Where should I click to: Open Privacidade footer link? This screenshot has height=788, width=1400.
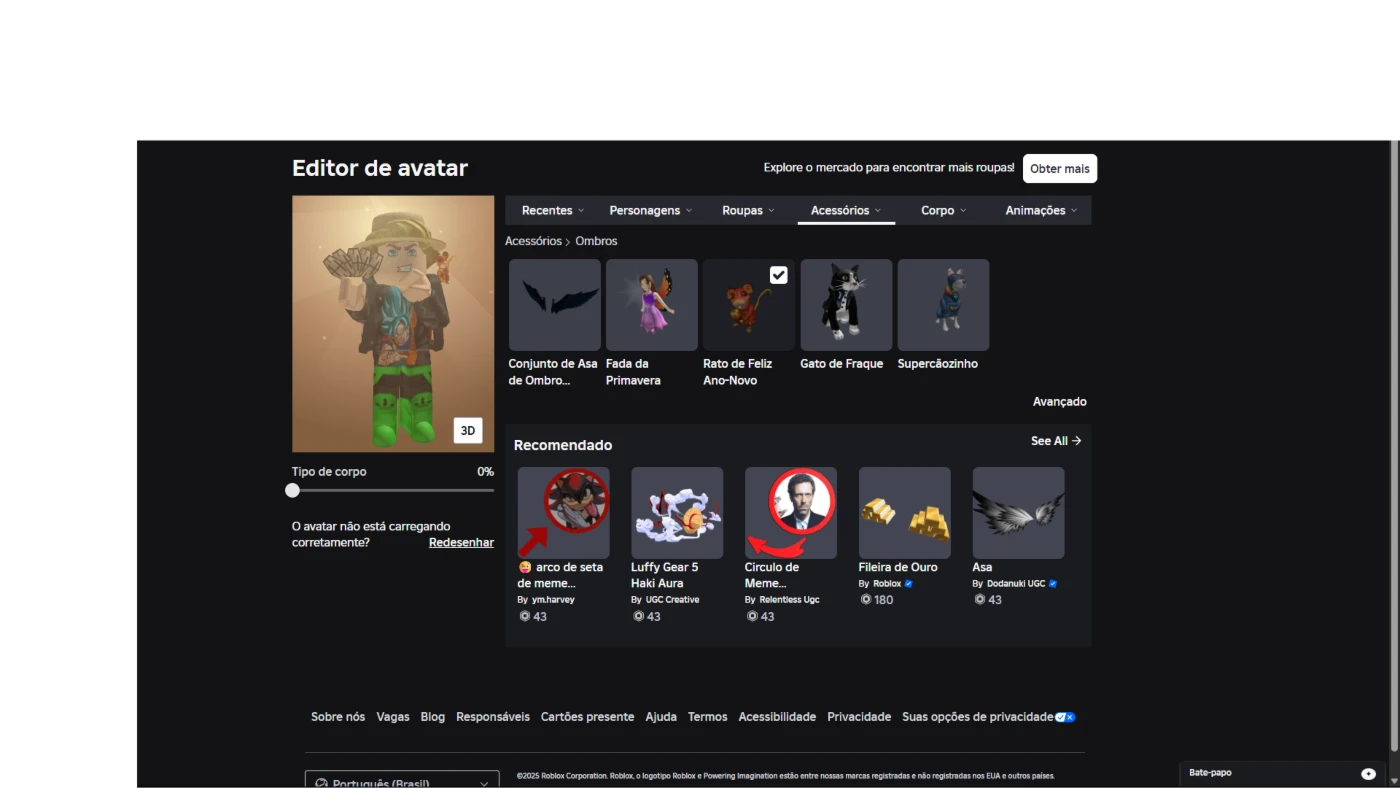point(859,717)
